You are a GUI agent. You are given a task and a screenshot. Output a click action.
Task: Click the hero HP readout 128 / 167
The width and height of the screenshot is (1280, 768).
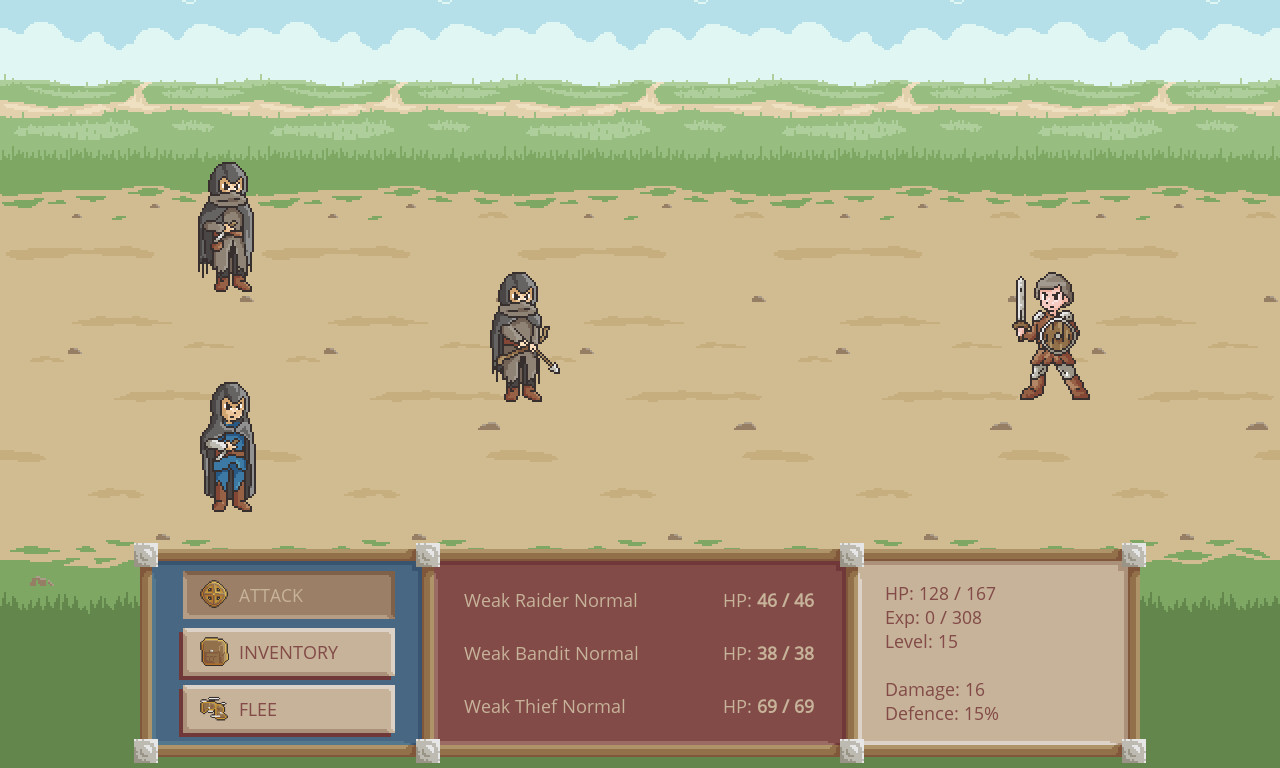coord(941,593)
